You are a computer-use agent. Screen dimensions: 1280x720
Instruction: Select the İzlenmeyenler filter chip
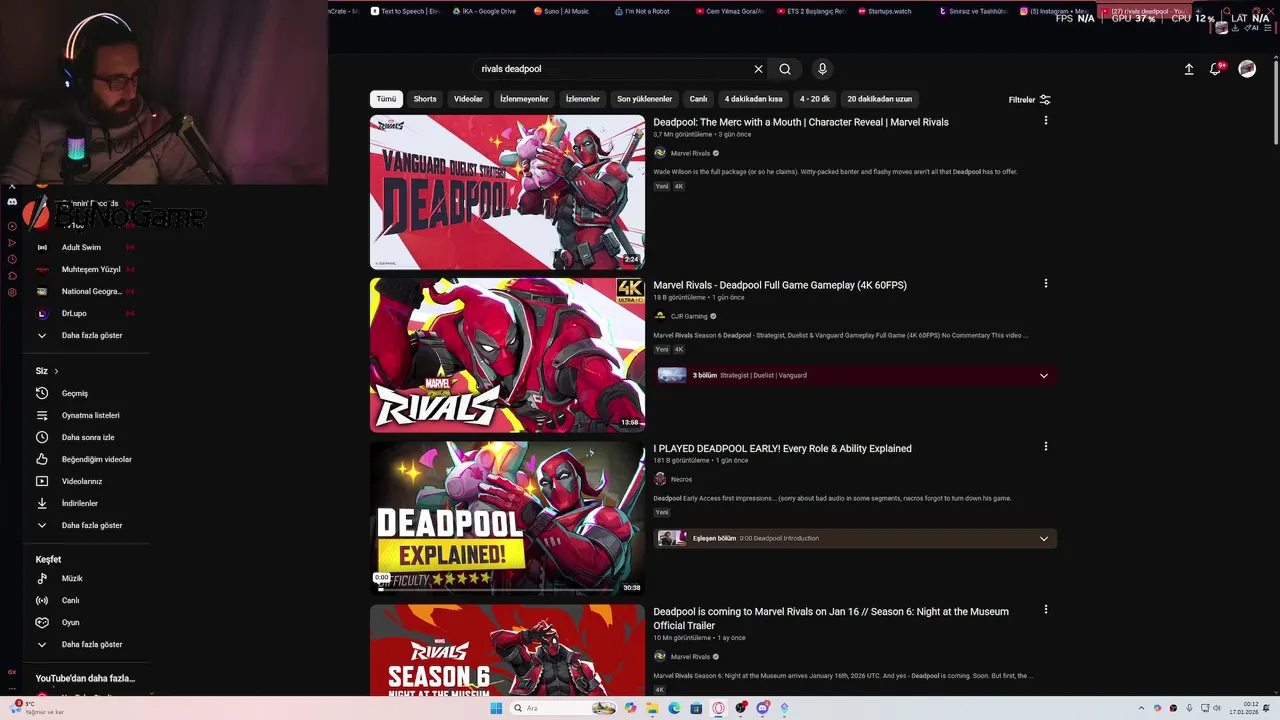(x=524, y=99)
